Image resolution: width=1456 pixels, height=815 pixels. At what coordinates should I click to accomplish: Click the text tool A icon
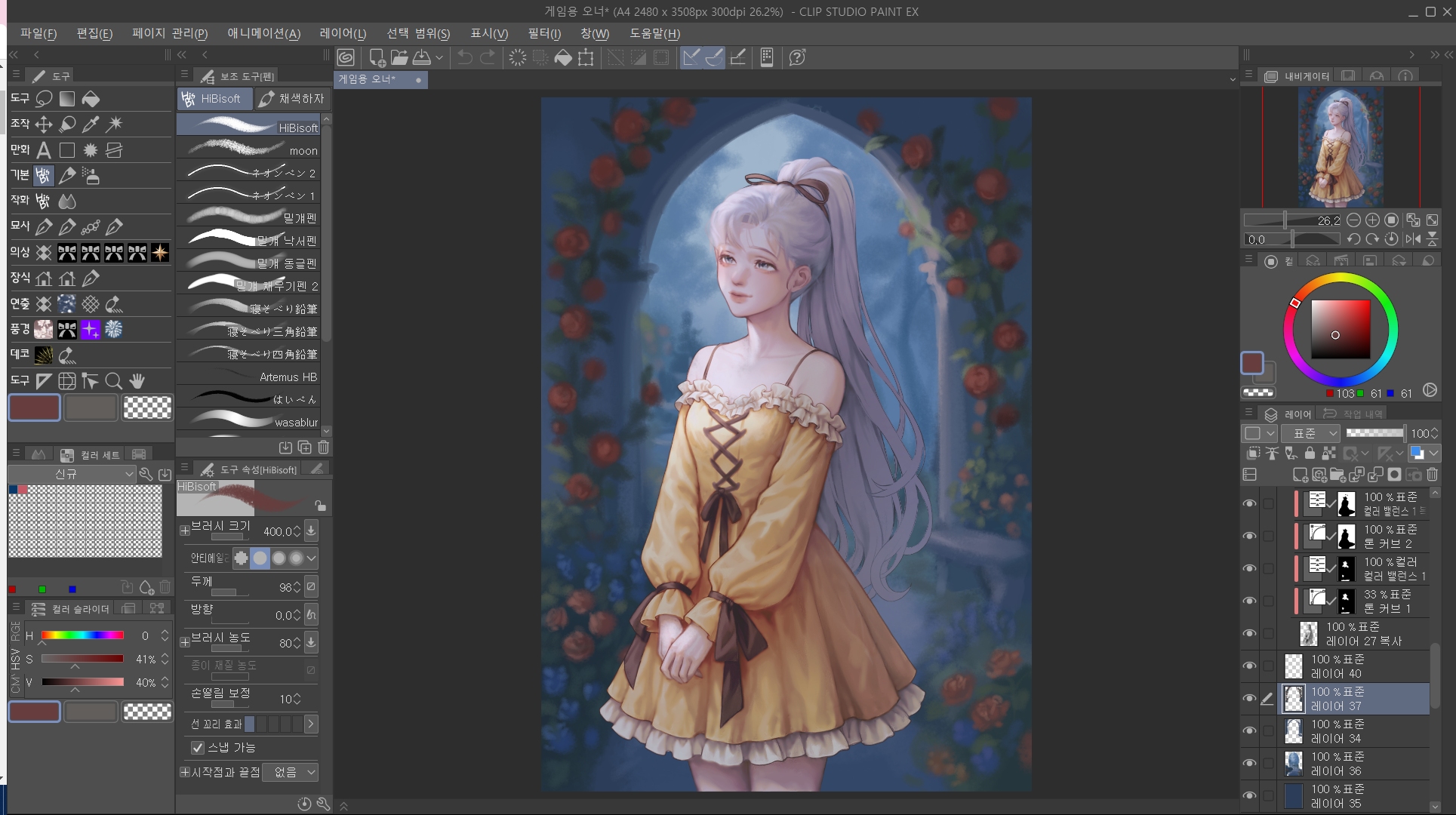click(44, 150)
